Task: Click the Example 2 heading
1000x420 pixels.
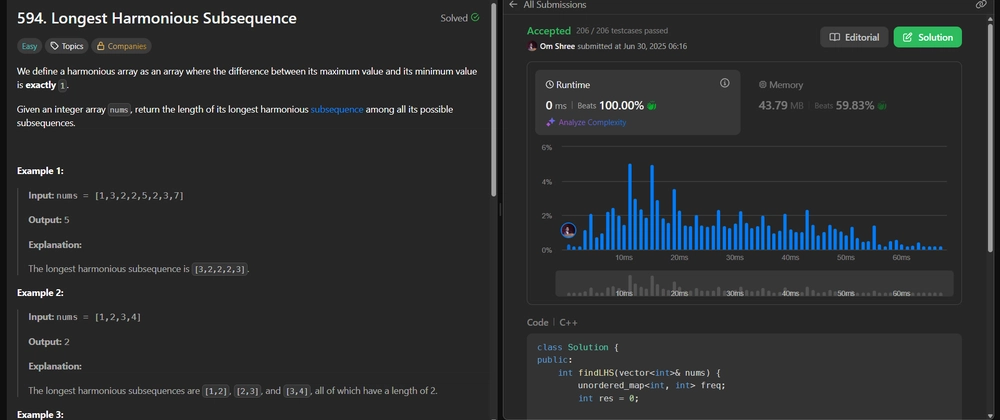Action: 40,293
